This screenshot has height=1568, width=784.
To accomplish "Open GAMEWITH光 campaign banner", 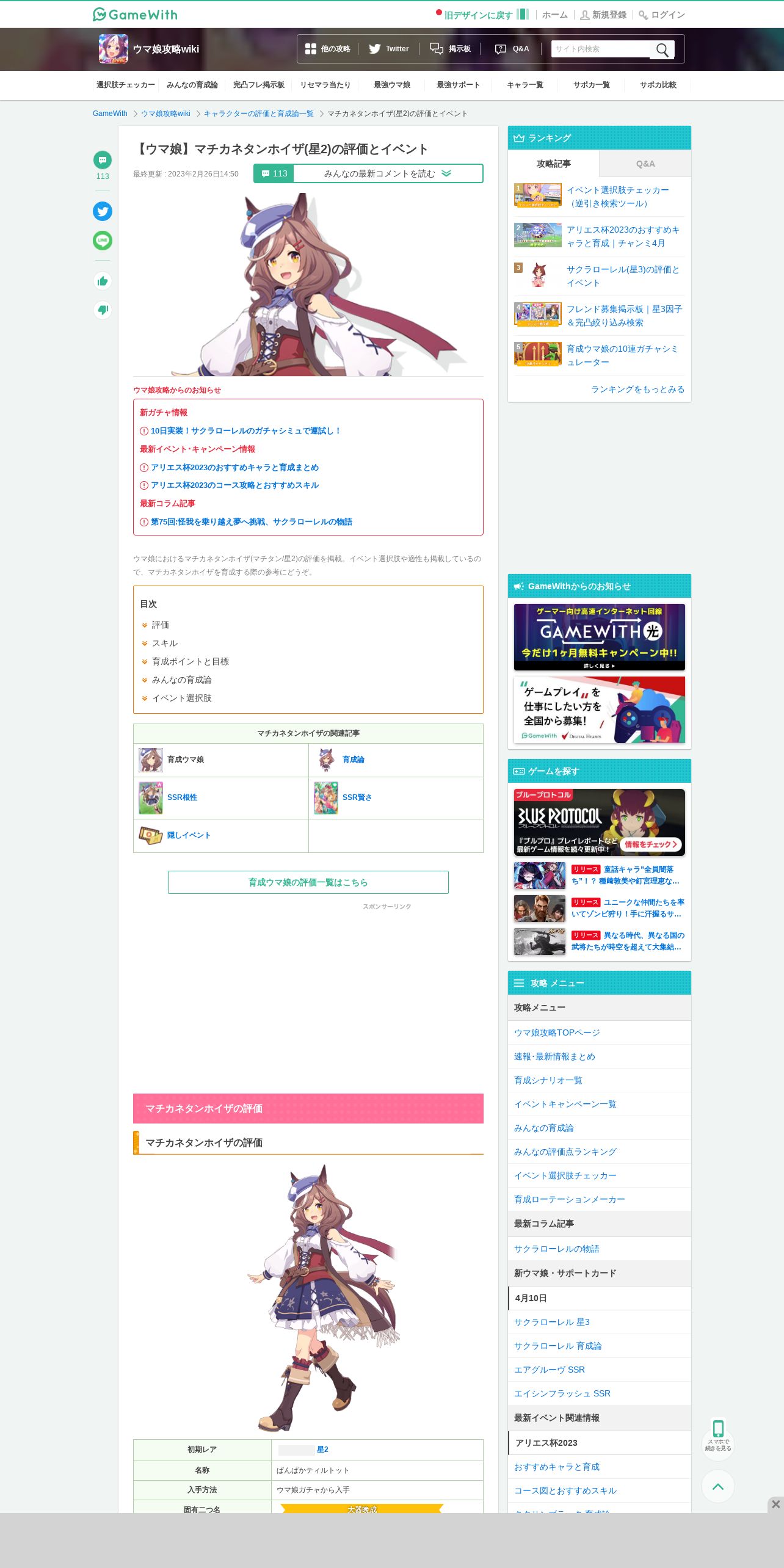I will 600,637.
